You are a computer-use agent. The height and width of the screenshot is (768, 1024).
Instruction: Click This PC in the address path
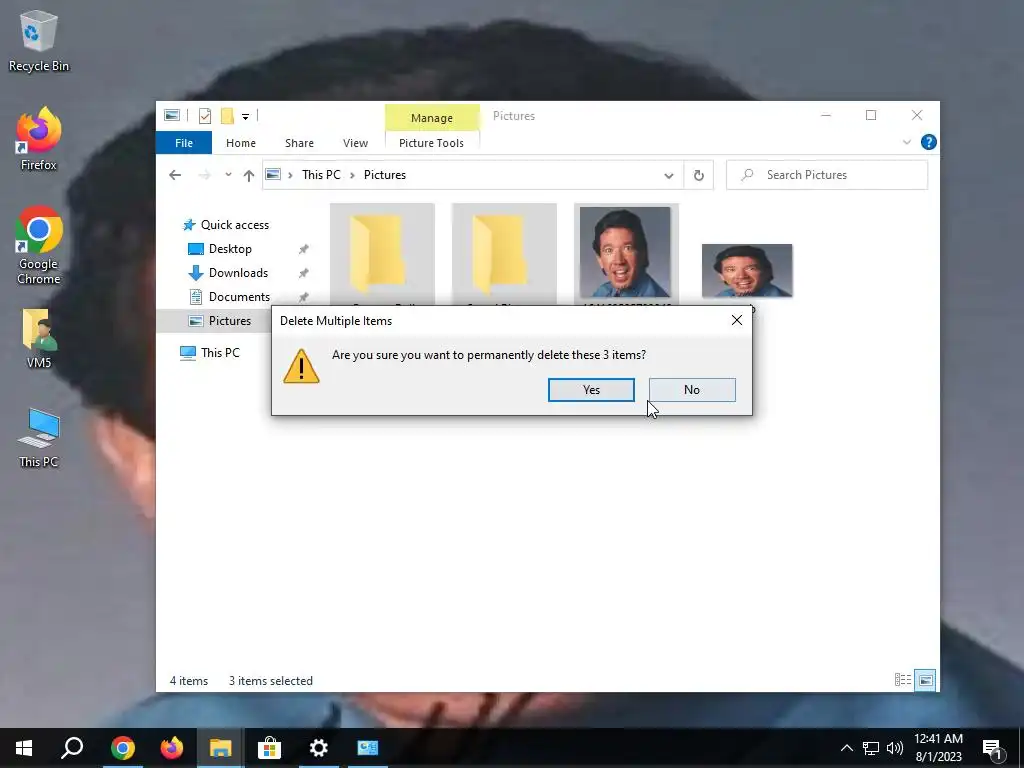pos(321,175)
